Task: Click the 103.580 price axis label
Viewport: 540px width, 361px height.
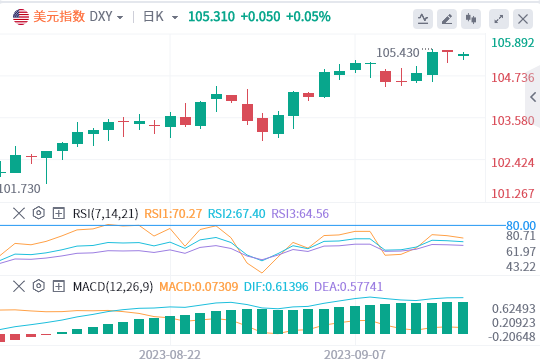Action: click(x=513, y=121)
